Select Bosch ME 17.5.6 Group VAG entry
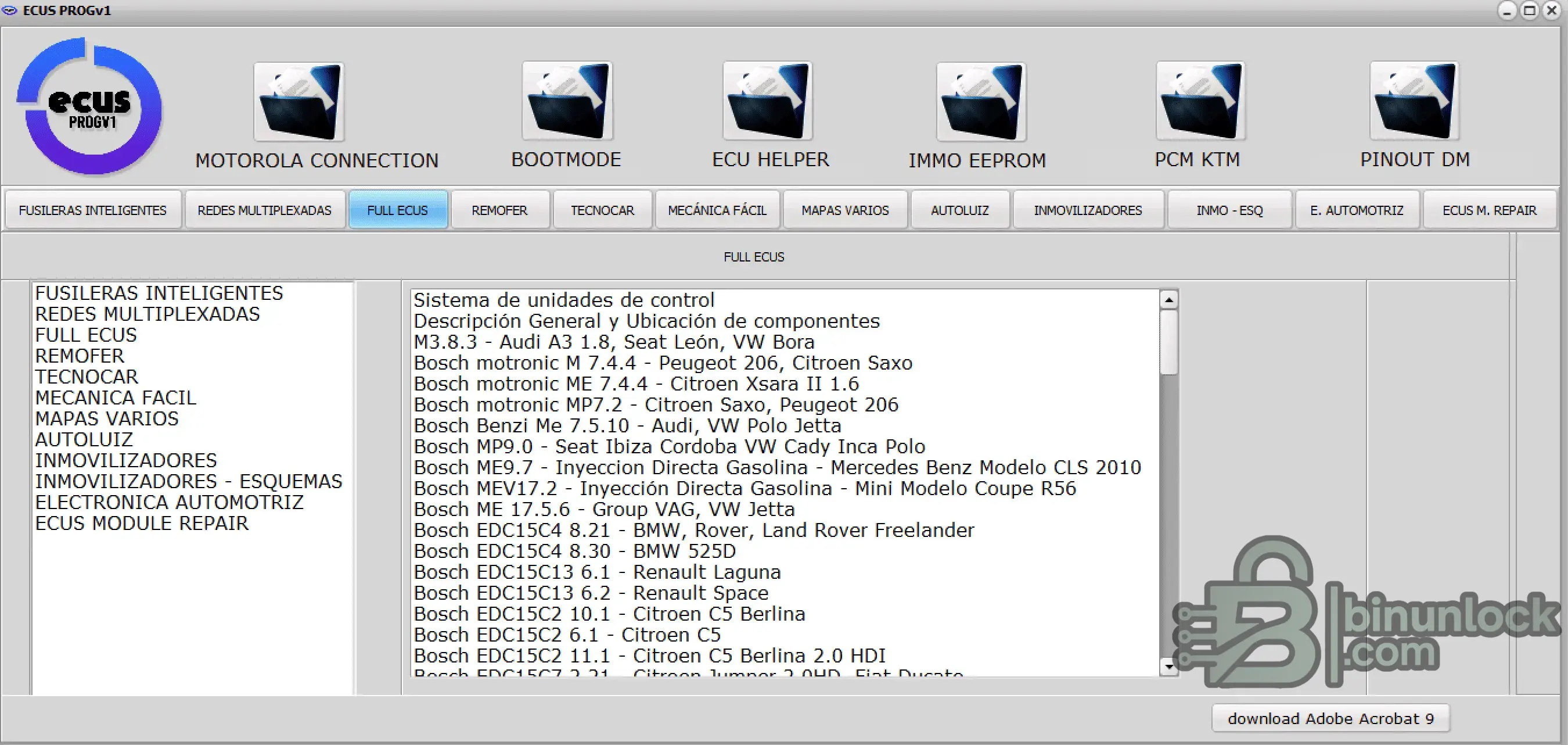Image resolution: width=1568 pixels, height=745 pixels. [605, 509]
